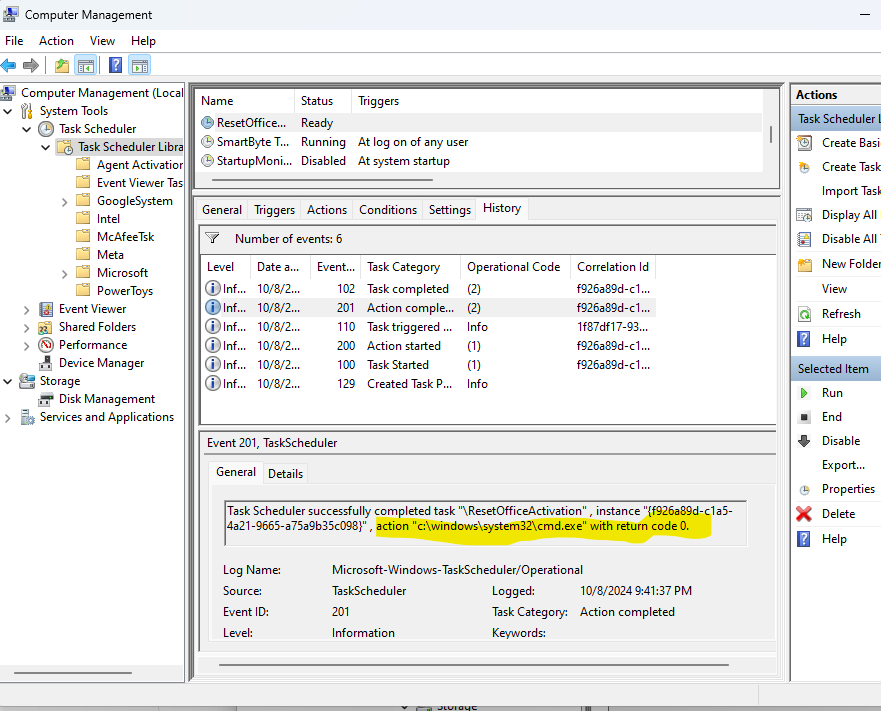This screenshot has width=881, height=711.
Task: Select the Task triggered event row
Action: [429, 327]
